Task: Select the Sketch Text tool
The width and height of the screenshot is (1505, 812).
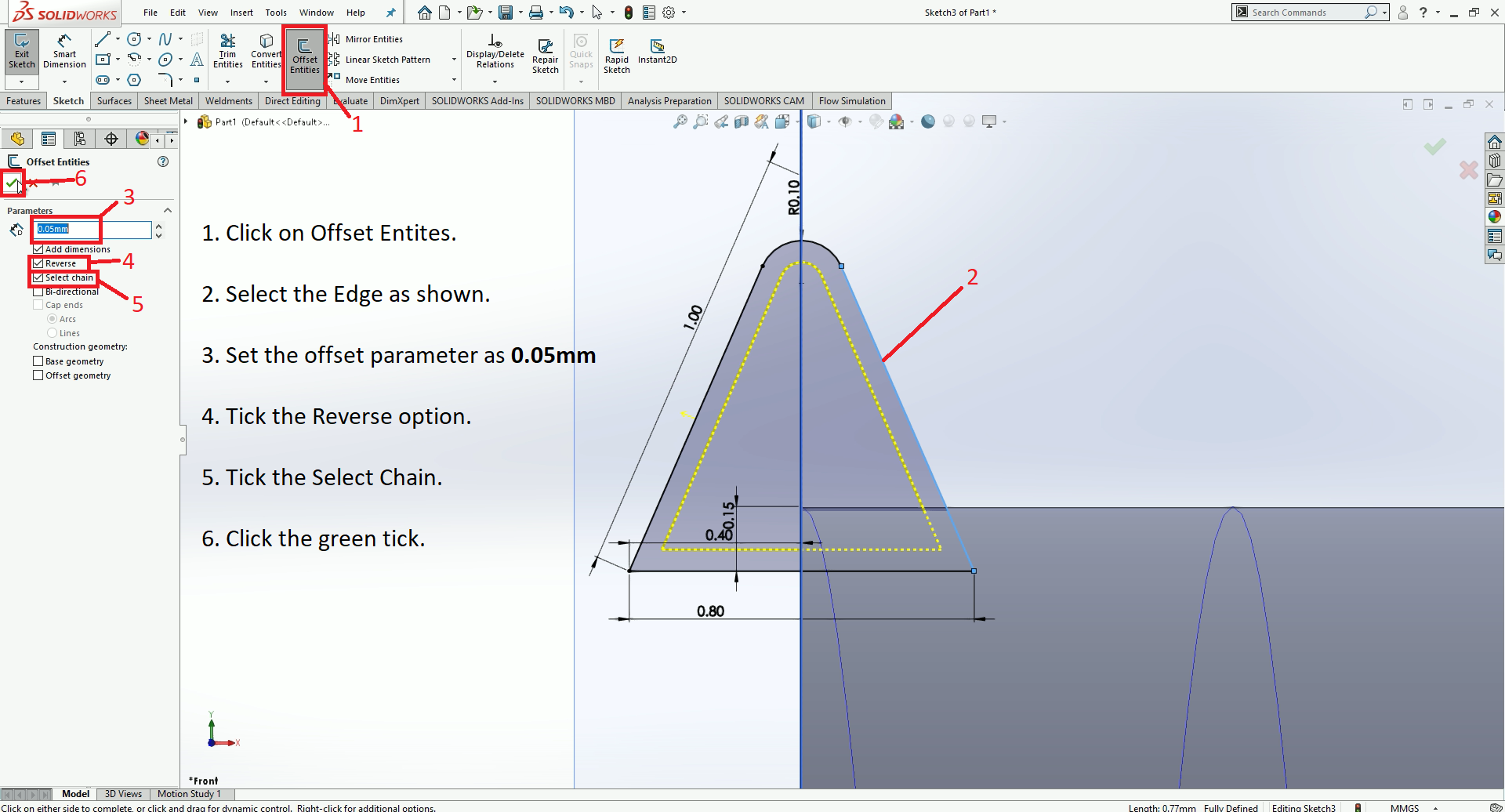Action: click(197, 60)
